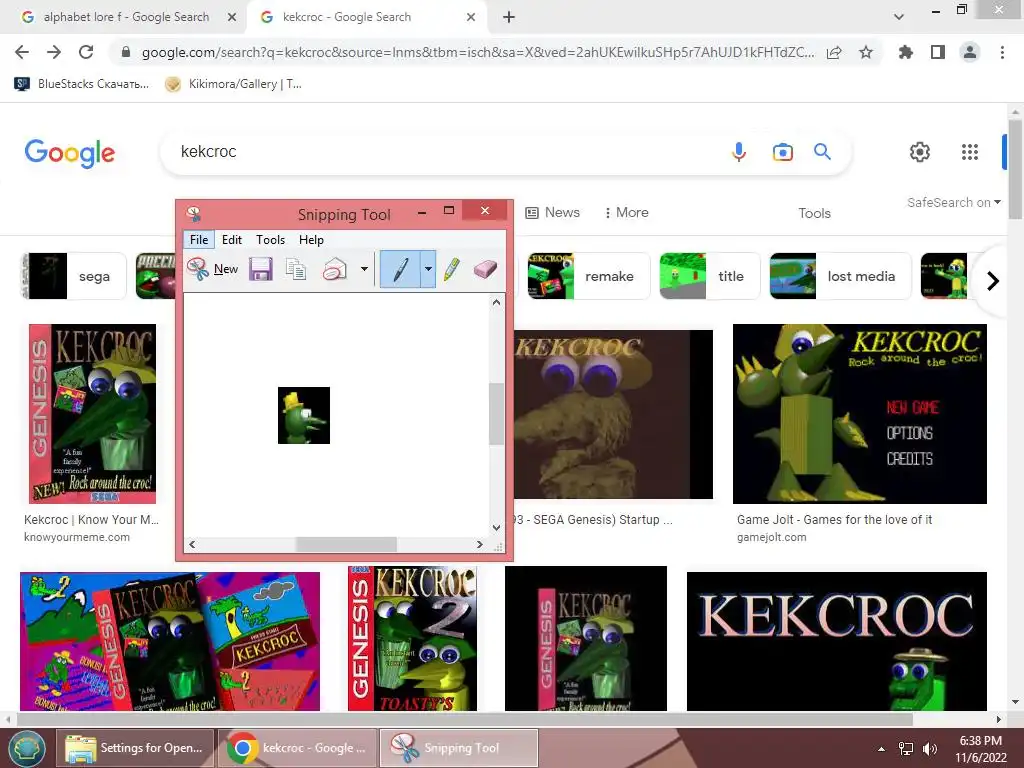Image resolution: width=1024 pixels, height=768 pixels.
Task: Expand Pen options dropdown arrow
Action: (428, 269)
